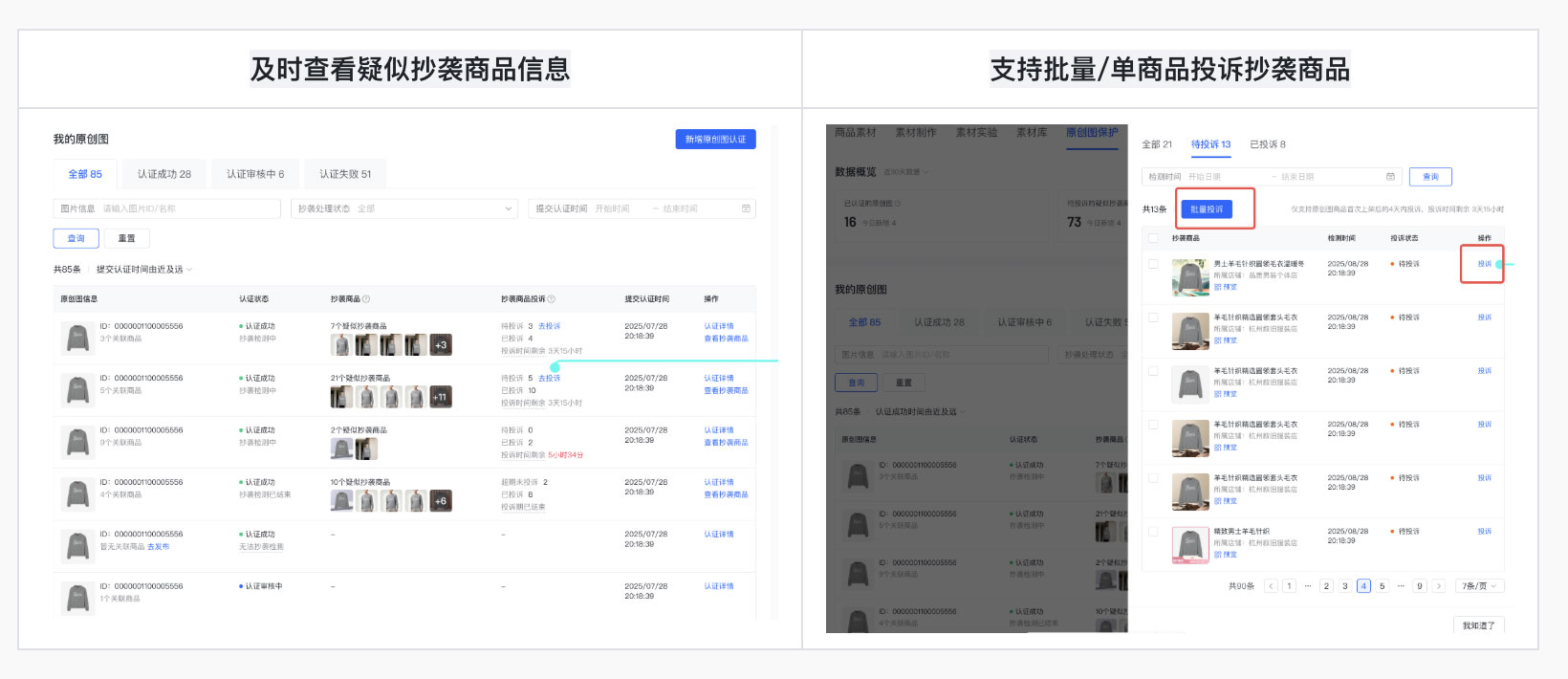This screenshot has width=1568, height=679.
Task: Expand 抄袭处理状态 dropdown
Action: tap(404, 208)
